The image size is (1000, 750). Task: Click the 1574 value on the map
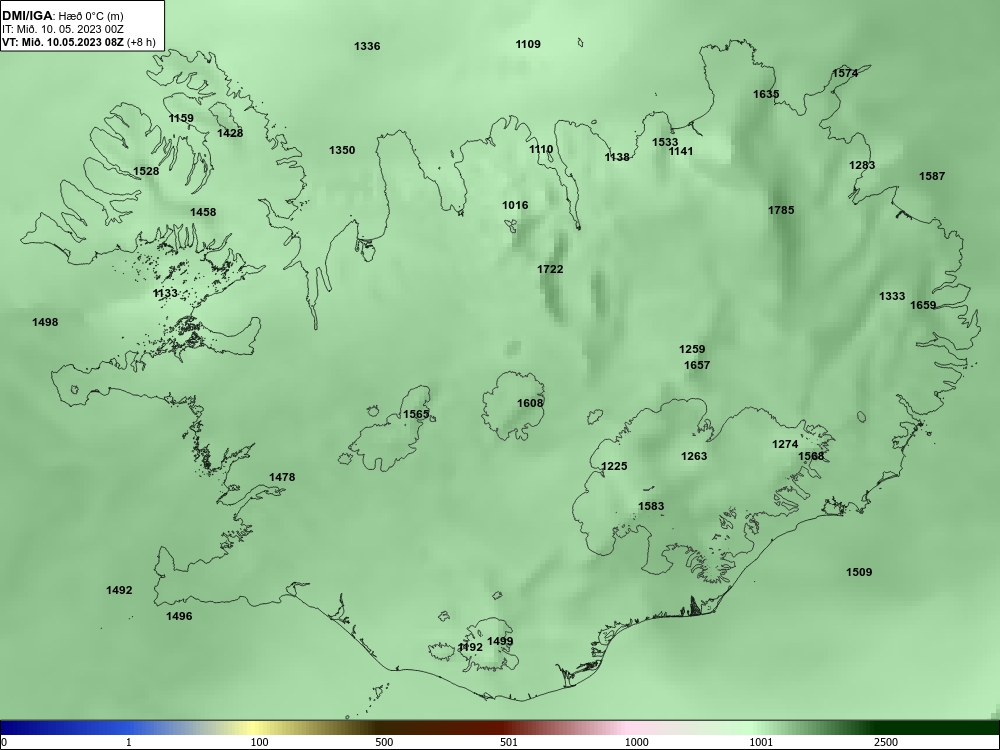pyautogui.click(x=845, y=73)
